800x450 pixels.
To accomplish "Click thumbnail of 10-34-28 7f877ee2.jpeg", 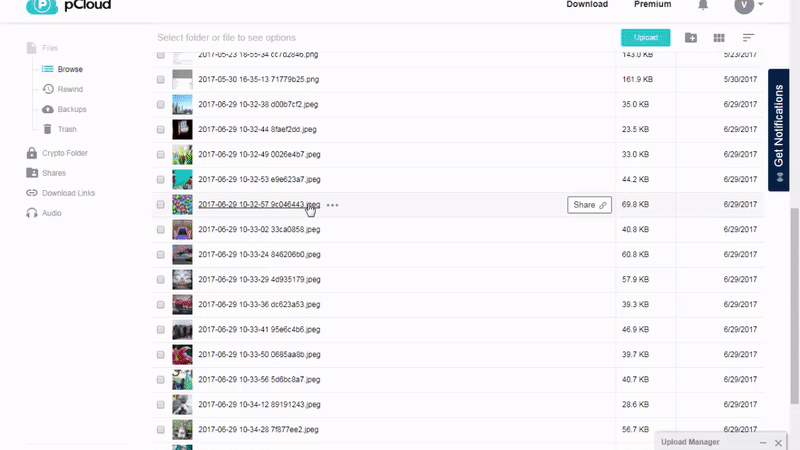I will click(x=182, y=430).
